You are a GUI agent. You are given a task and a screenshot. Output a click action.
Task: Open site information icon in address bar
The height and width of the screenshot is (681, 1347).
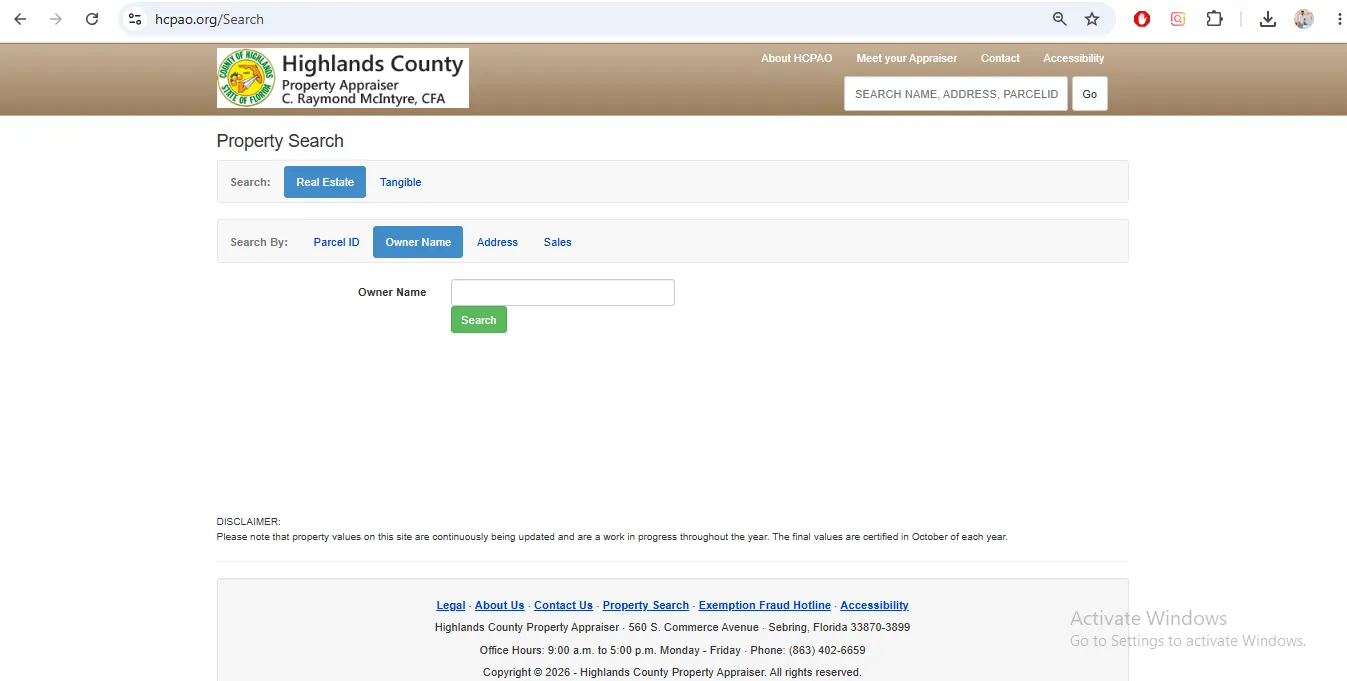(x=135, y=19)
